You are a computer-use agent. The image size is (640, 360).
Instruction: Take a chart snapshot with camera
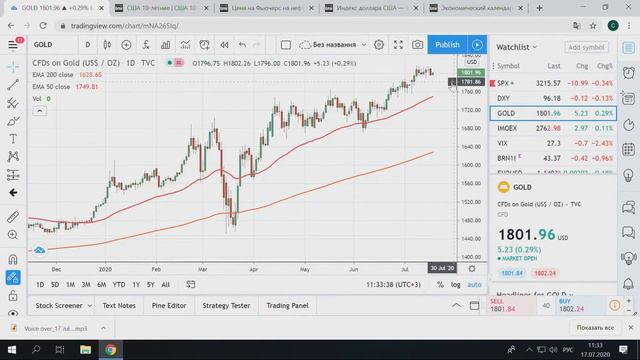point(417,45)
